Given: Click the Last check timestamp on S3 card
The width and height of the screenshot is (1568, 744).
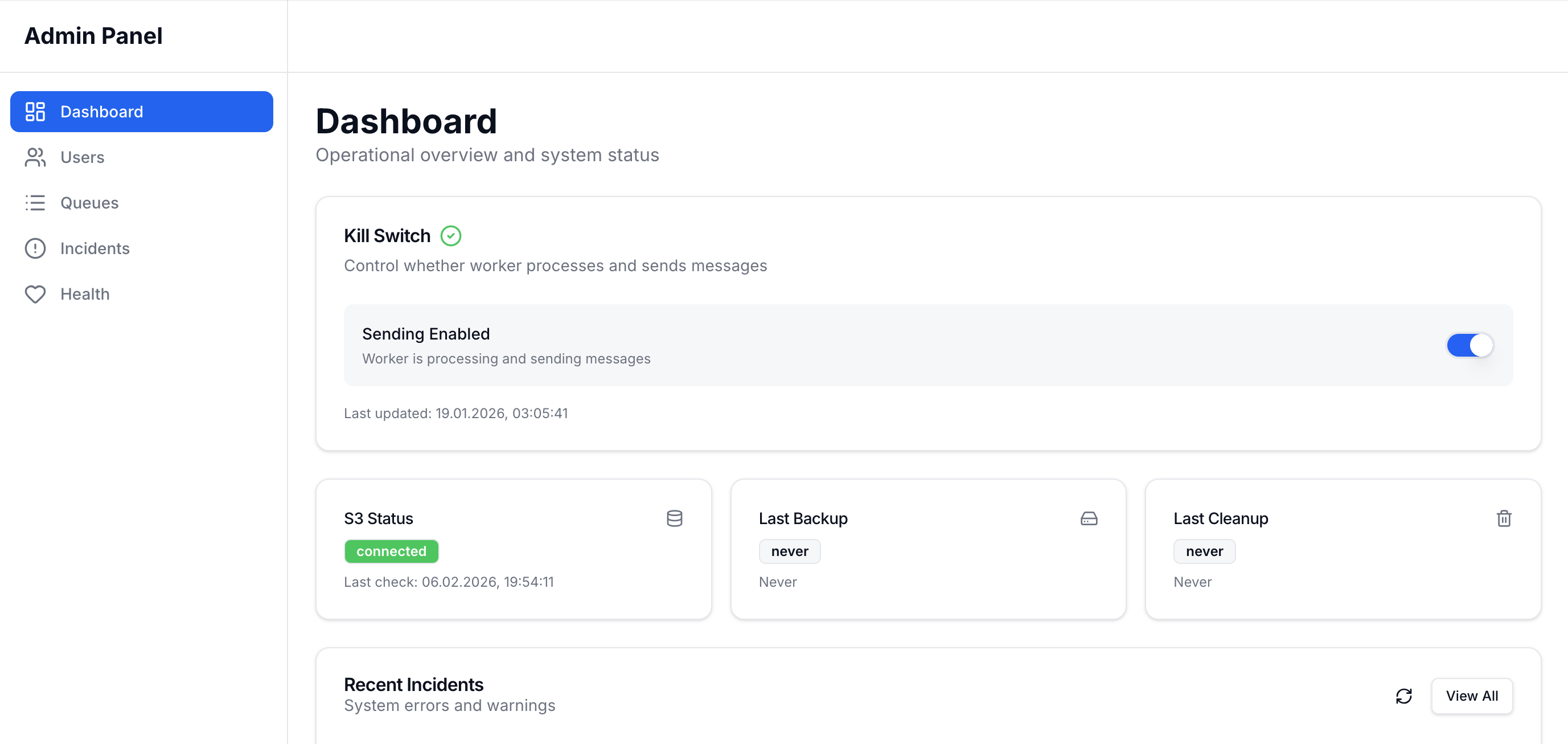Looking at the screenshot, I should pos(449,582).
